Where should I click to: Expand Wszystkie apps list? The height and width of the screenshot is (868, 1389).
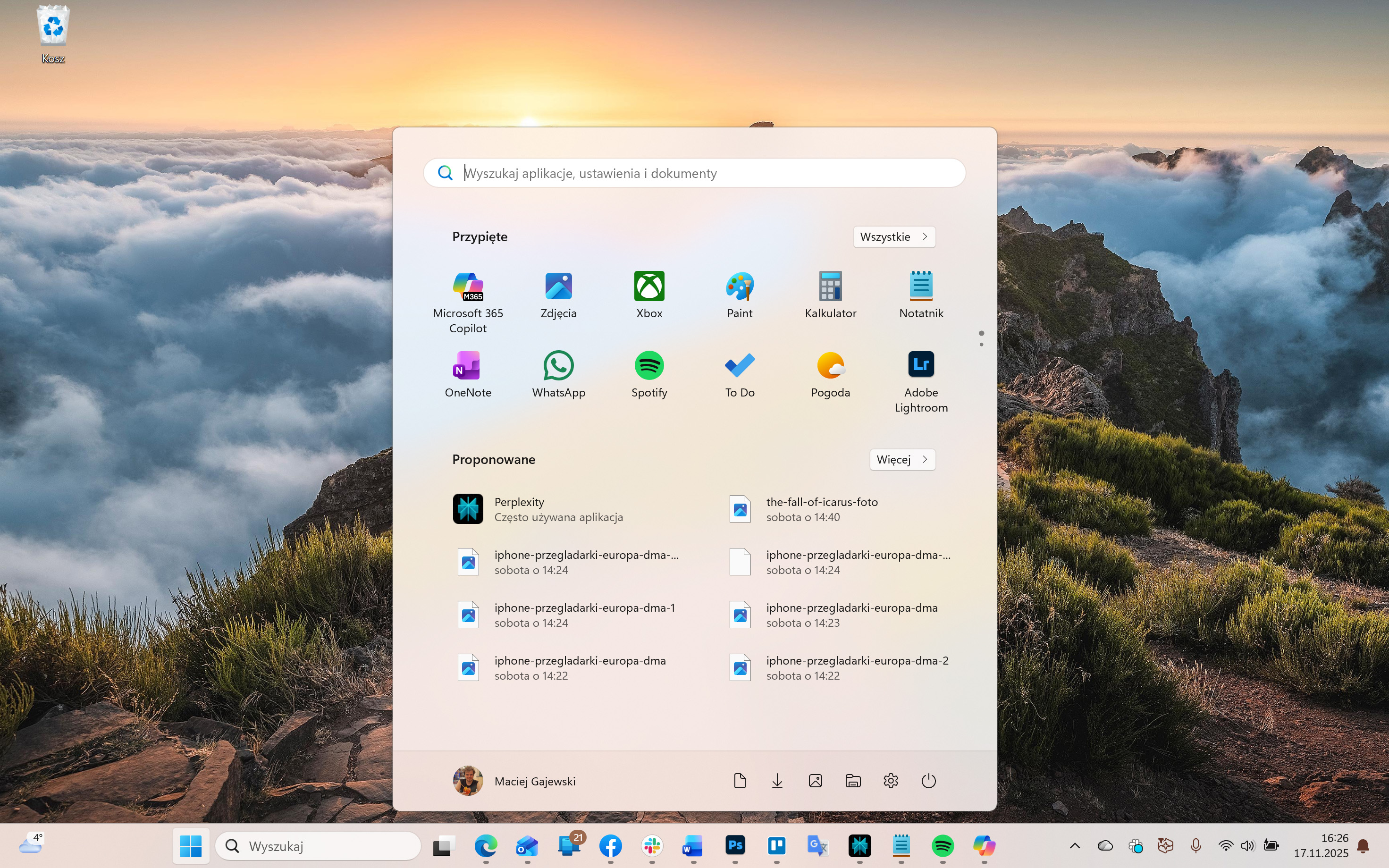[x=893, y=236]
